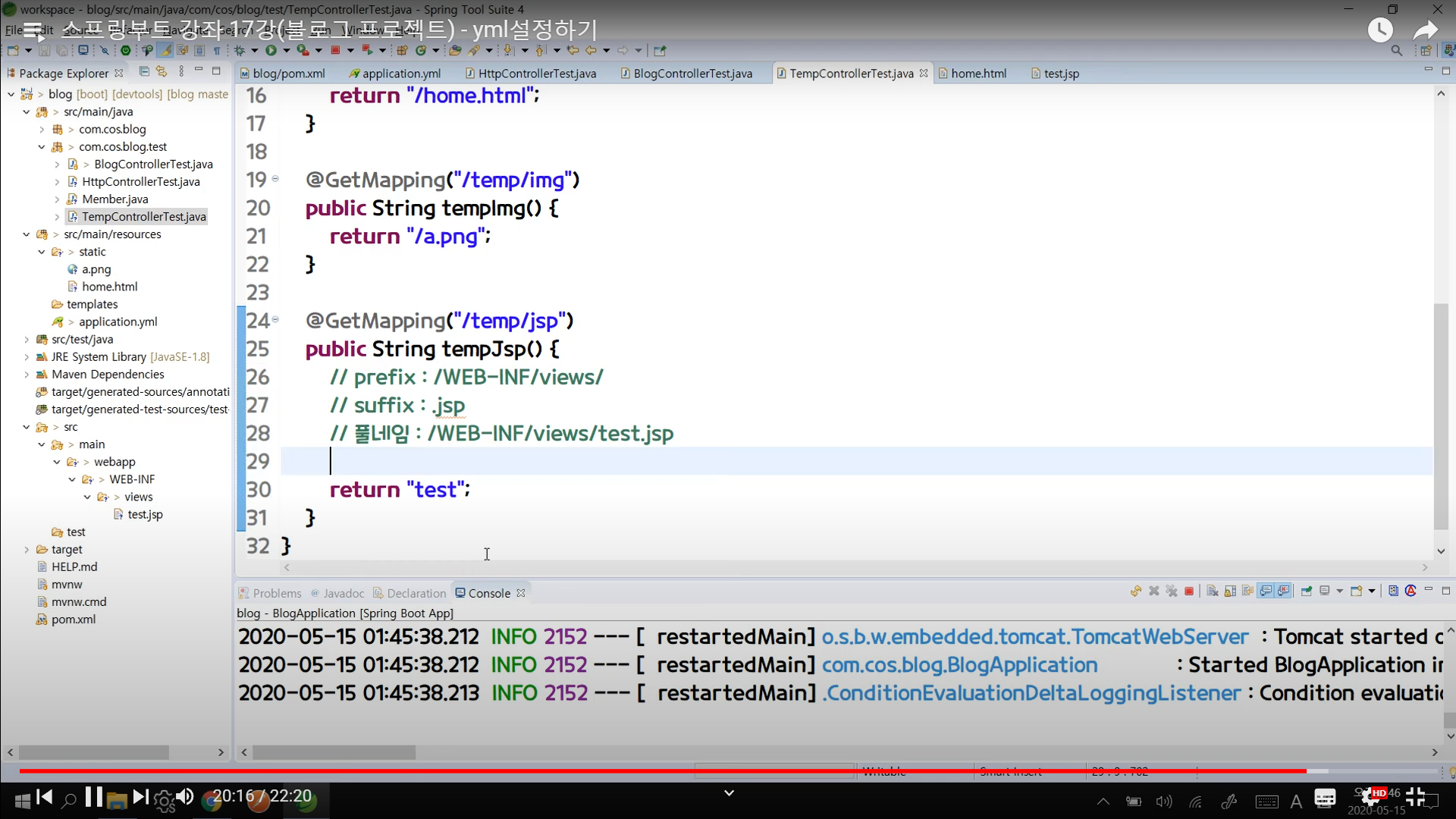Select test.jsp in the views folder
1456x819 pixels.
(145, 515)
